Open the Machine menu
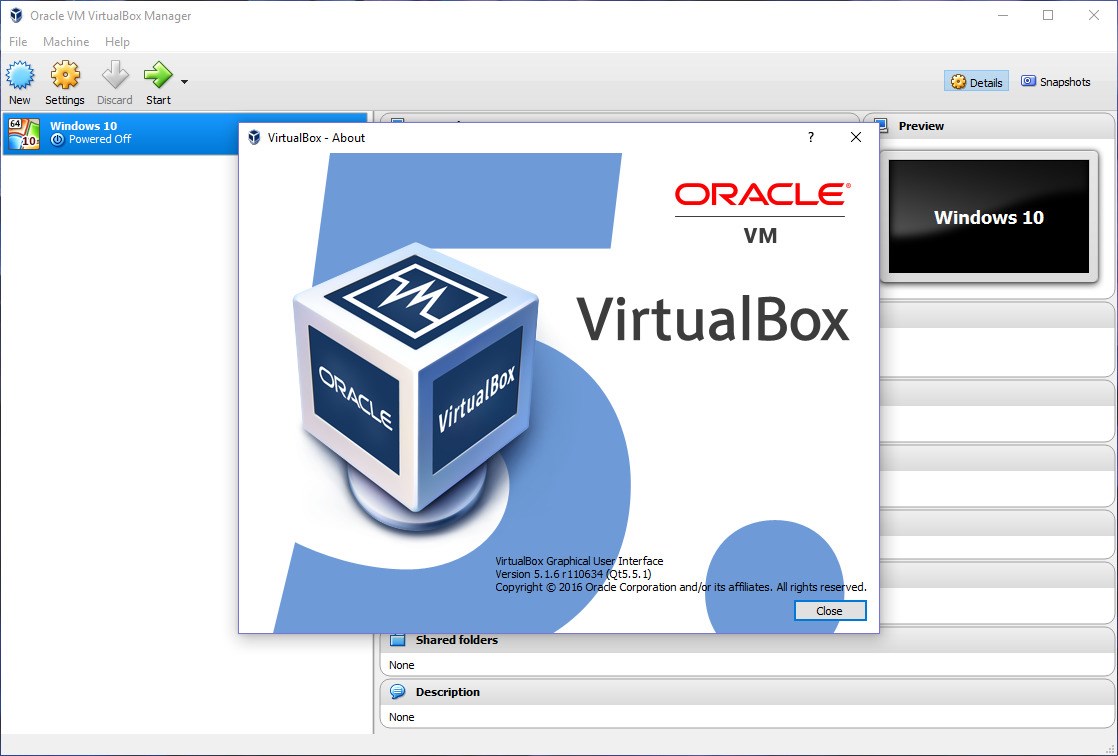This screenshot has height=756, width=1118. coord(66,41)
